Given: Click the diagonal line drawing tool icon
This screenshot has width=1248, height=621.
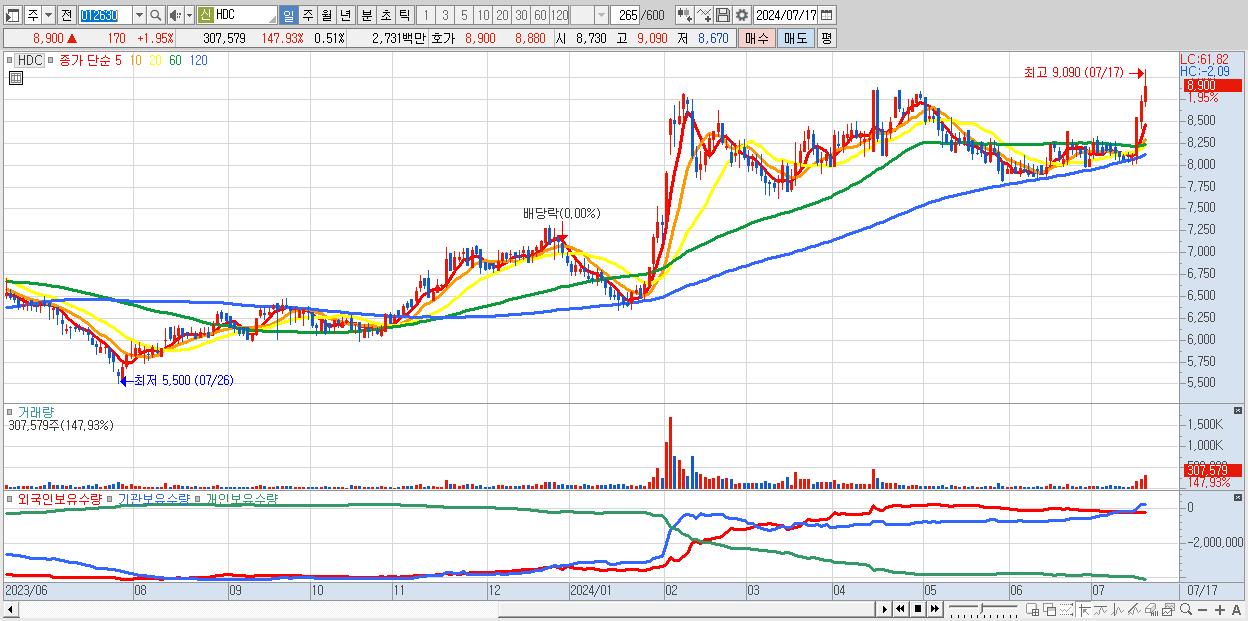Looking at the screenshot, I should (x=1134, y=609).
